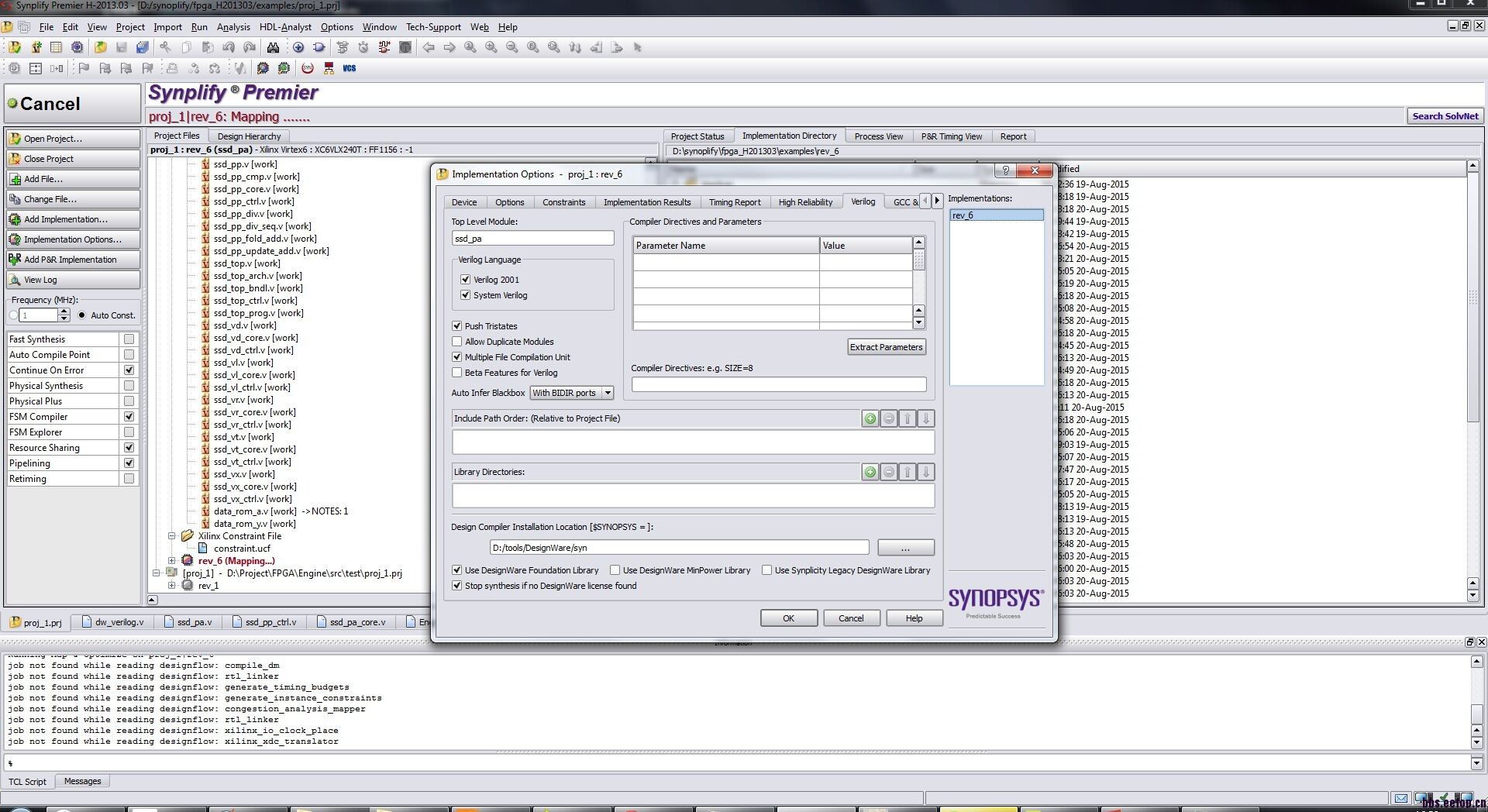Image resolution: width=1488 pixels, height=812 pixels.
Task: Click the binoculars Find icon in toolbar
Action: tap(273, 47)
